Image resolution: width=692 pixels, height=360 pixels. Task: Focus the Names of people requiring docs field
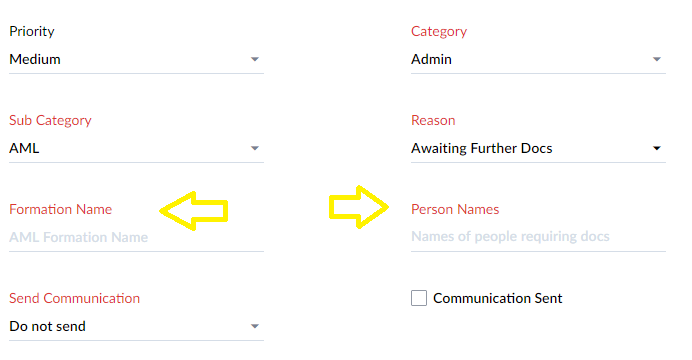(x=538, y=237)
